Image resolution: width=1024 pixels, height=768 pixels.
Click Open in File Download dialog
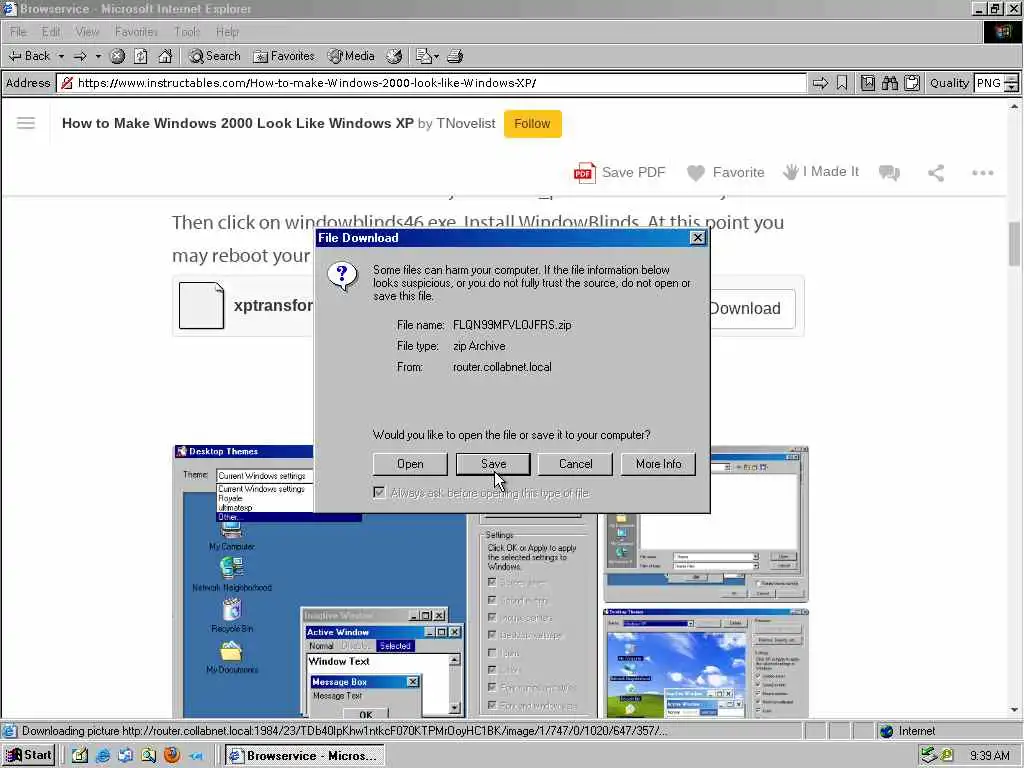[x=410, y=464]
